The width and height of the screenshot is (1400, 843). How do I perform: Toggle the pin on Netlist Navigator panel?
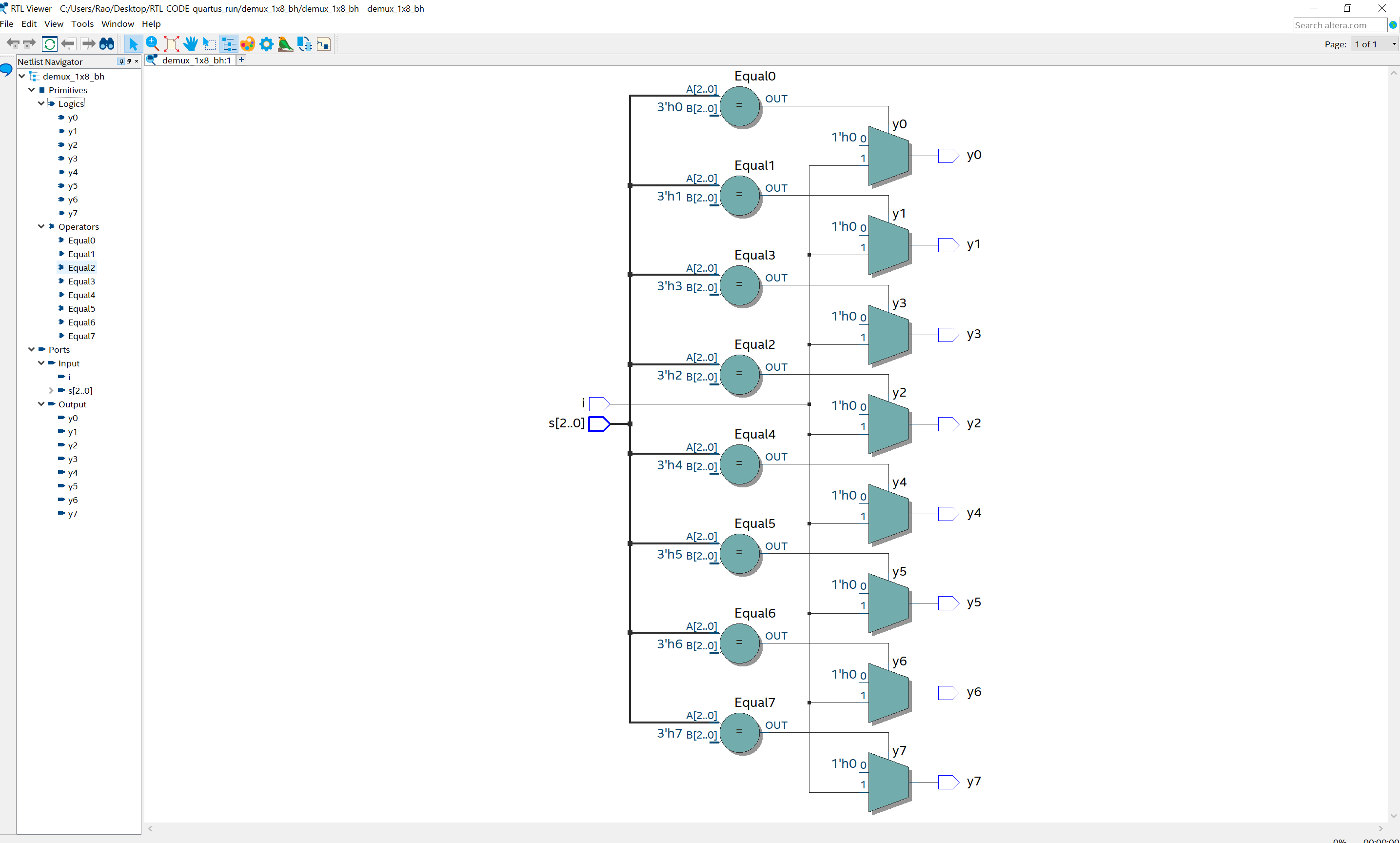(121, 61)
